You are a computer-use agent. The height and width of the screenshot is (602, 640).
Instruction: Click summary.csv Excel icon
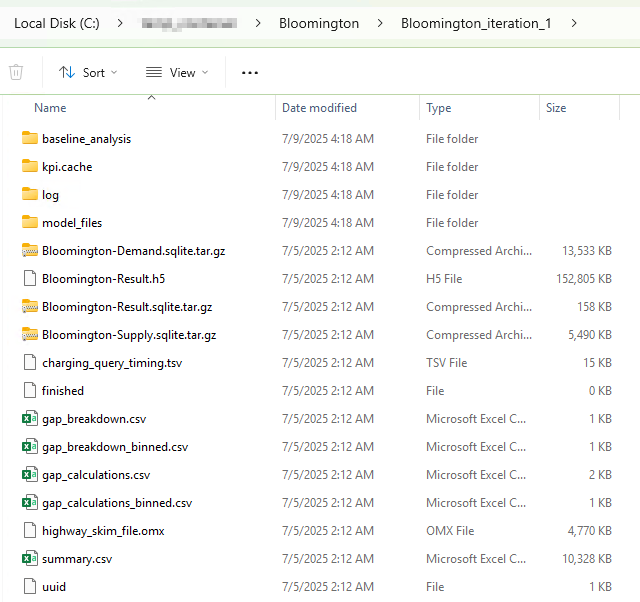point(30,558)
